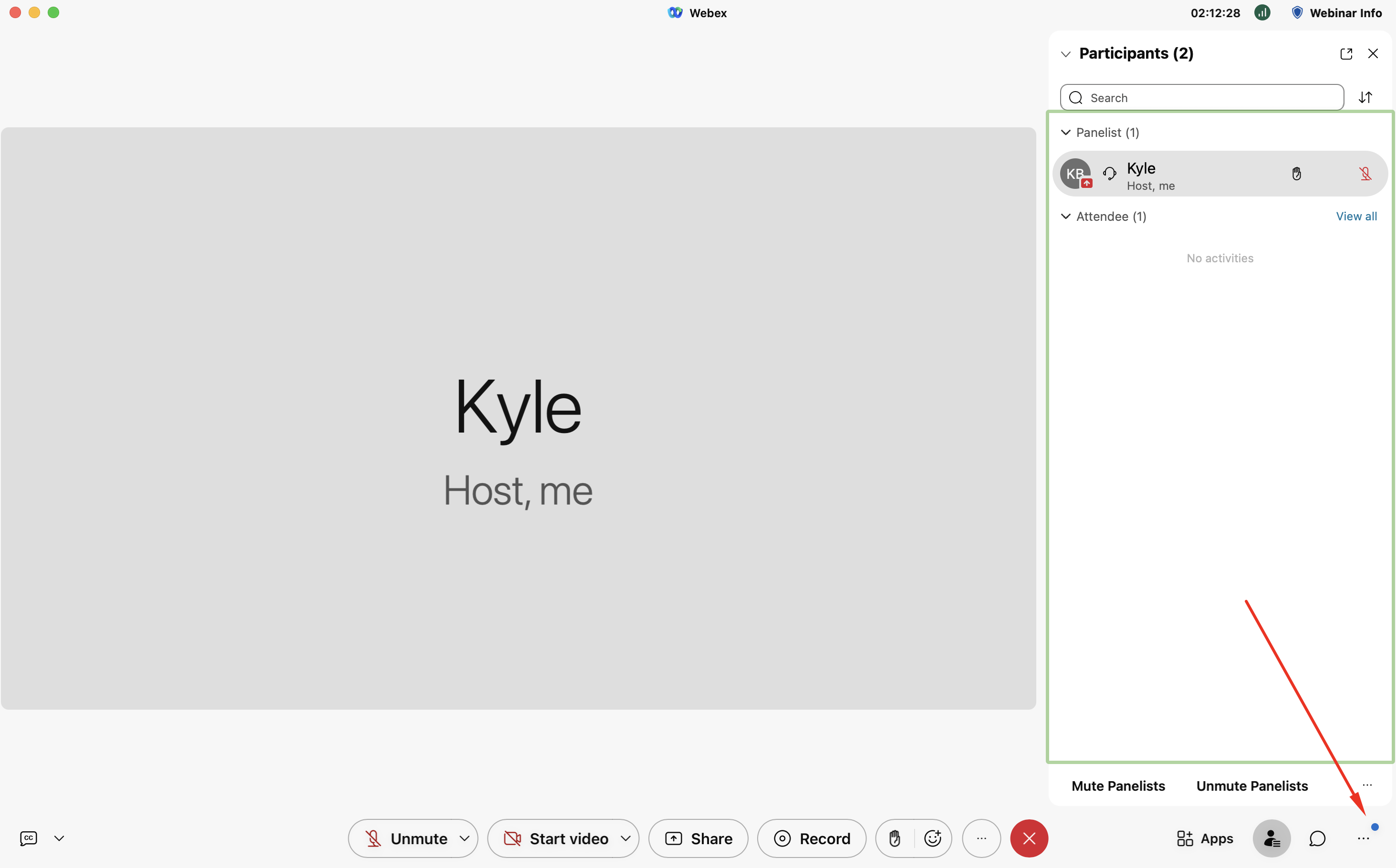This screenshot has height=868, width=1396.
Task: Open more options in center toolbar
Action: click(x=981, y=838)
